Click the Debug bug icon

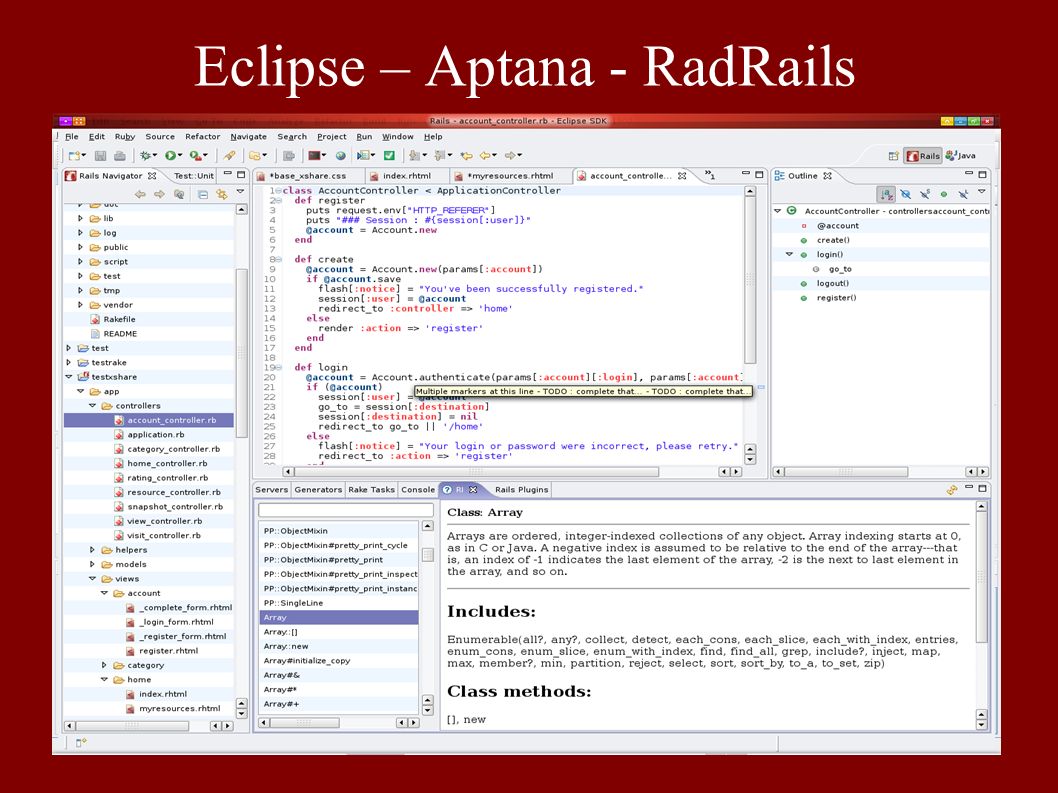coord(145,156)
